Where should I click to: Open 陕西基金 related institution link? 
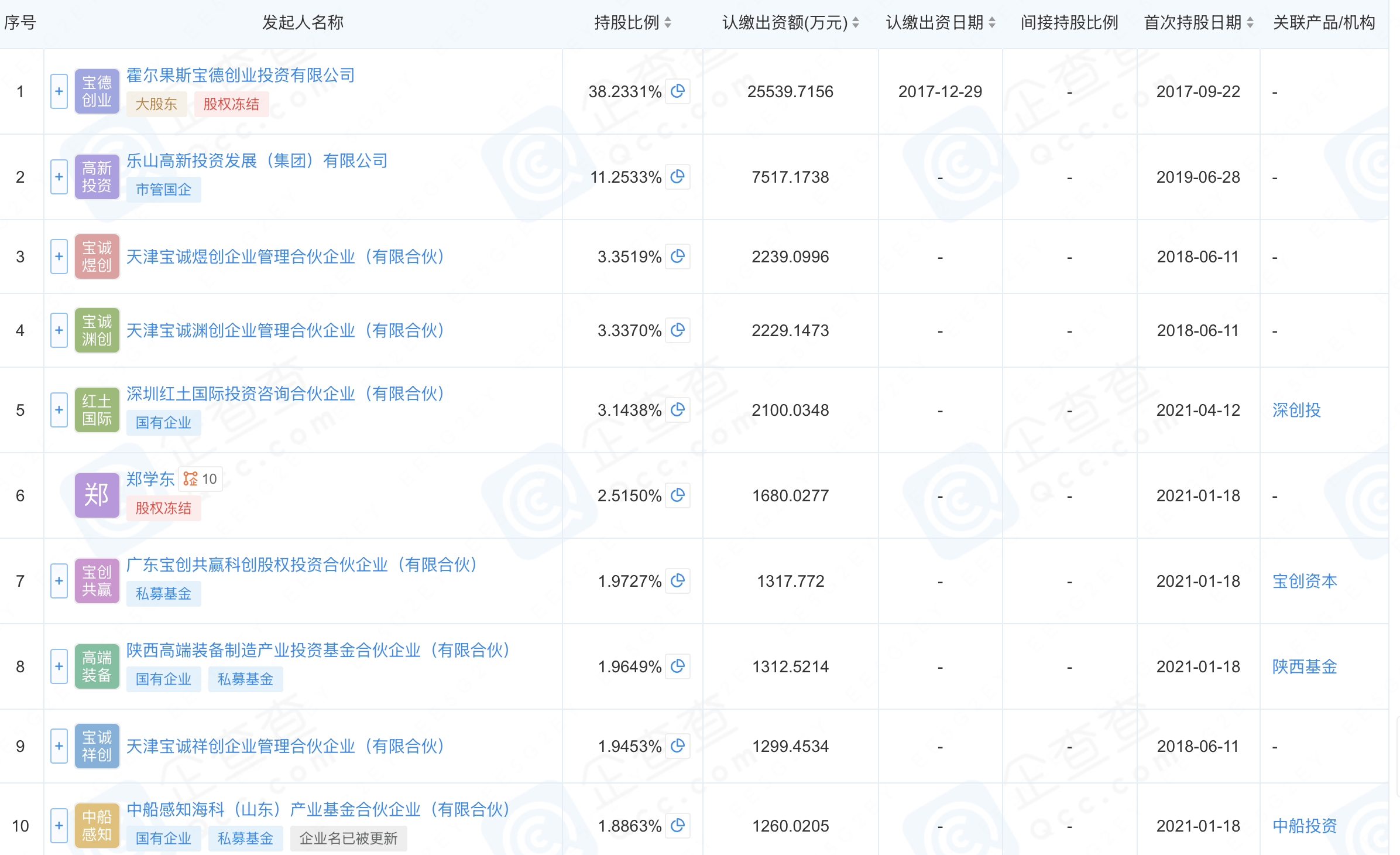click(1305, 666)
